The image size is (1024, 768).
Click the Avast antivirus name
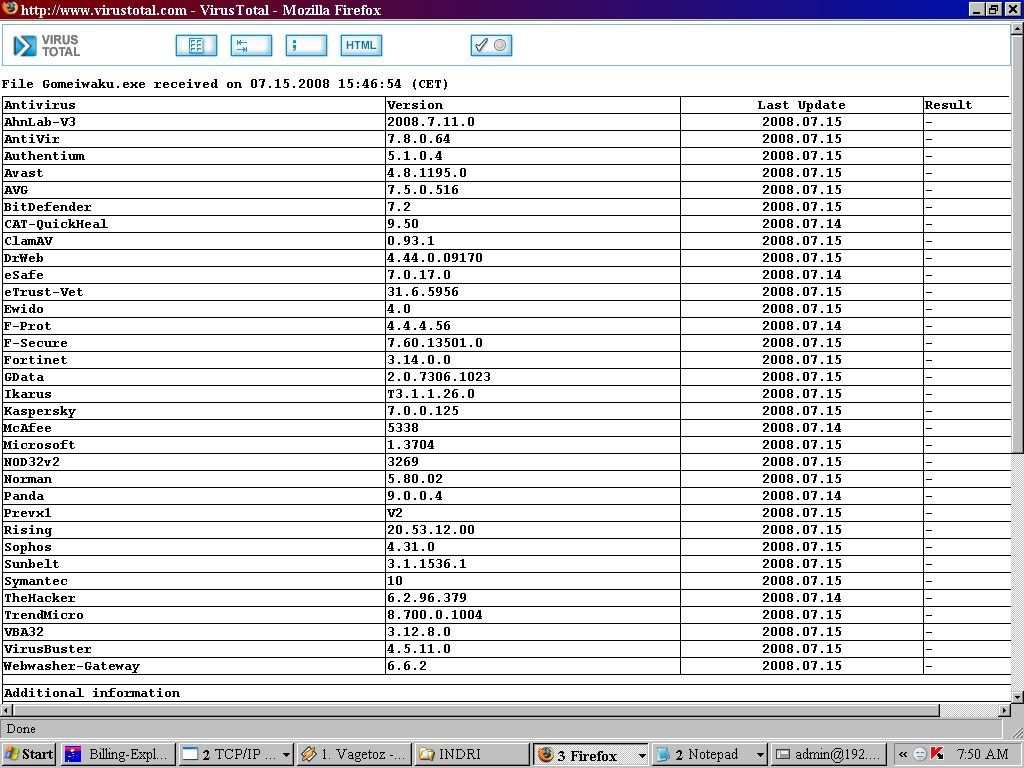[24, 173]
